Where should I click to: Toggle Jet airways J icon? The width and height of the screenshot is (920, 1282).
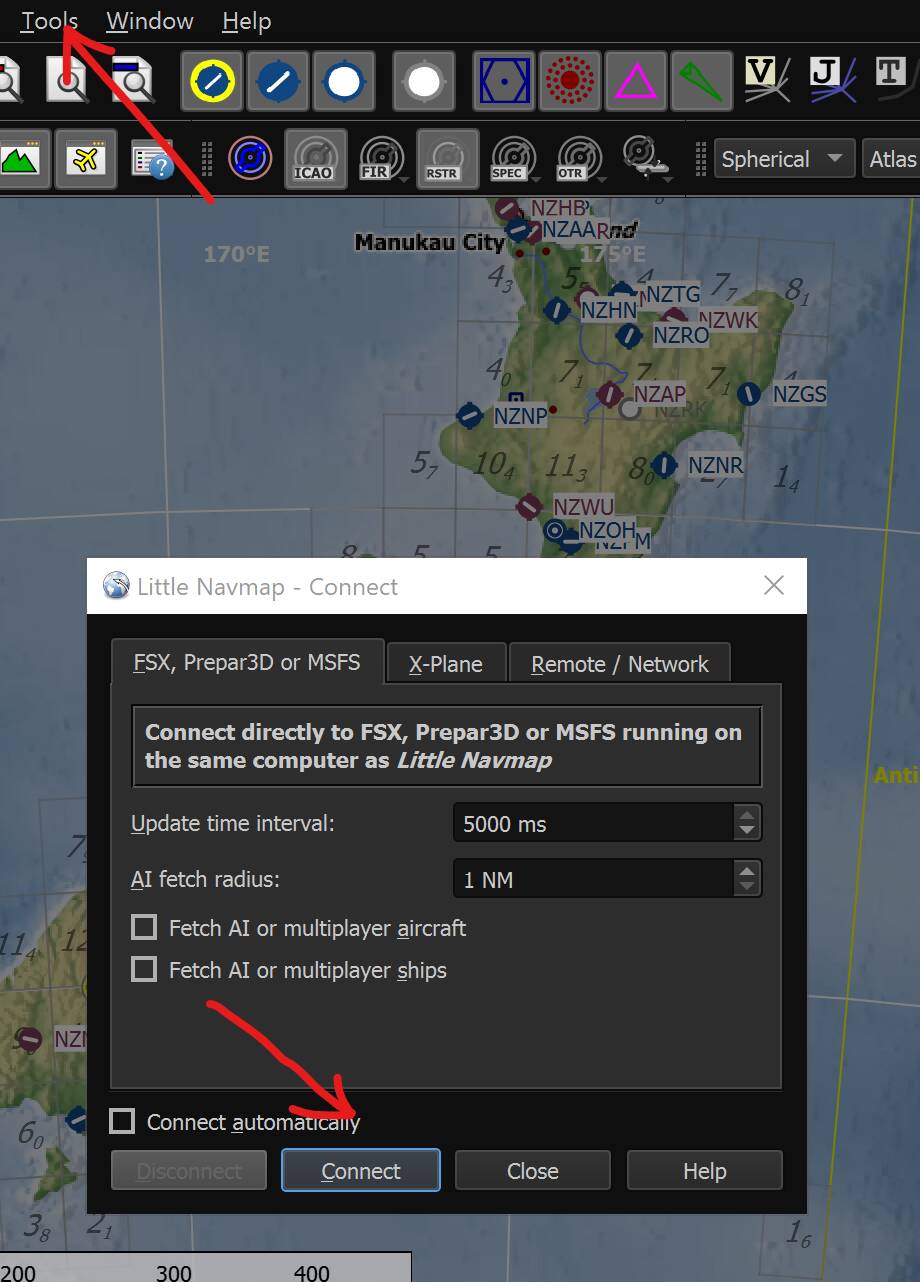point(832,78)
